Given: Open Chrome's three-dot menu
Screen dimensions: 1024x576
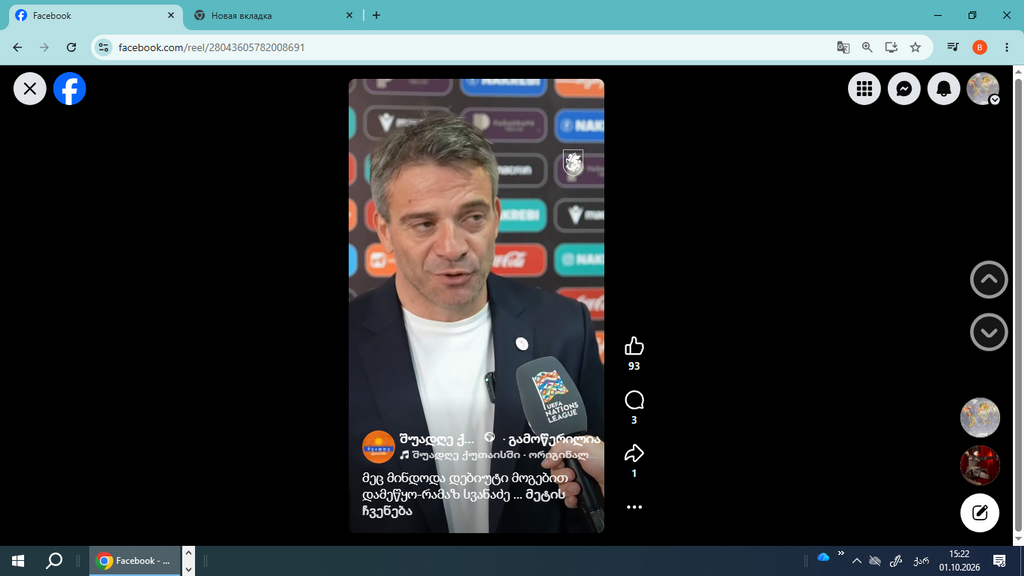Looking at the screenshot, I should [x=1006, y=47].
